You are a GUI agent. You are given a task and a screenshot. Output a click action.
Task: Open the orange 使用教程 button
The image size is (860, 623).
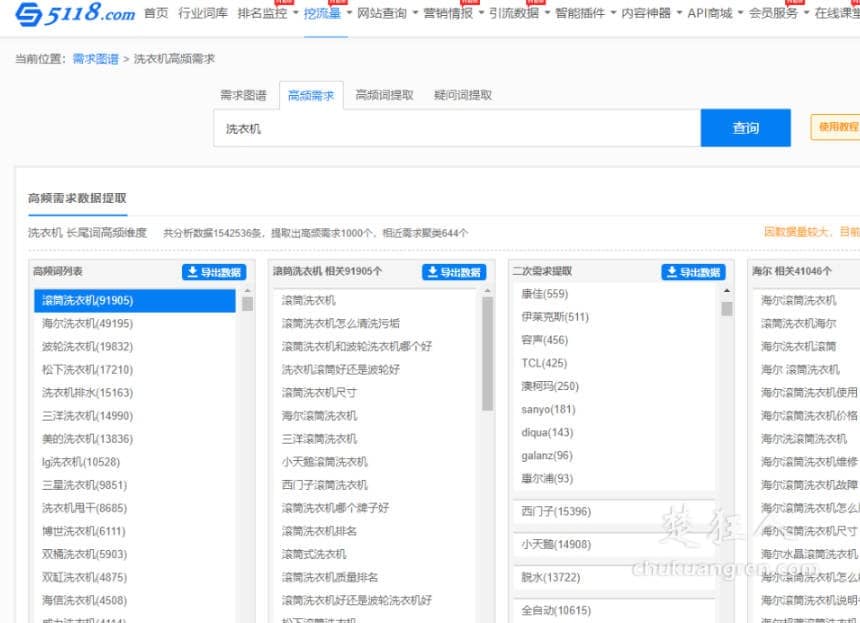point(836,128)
